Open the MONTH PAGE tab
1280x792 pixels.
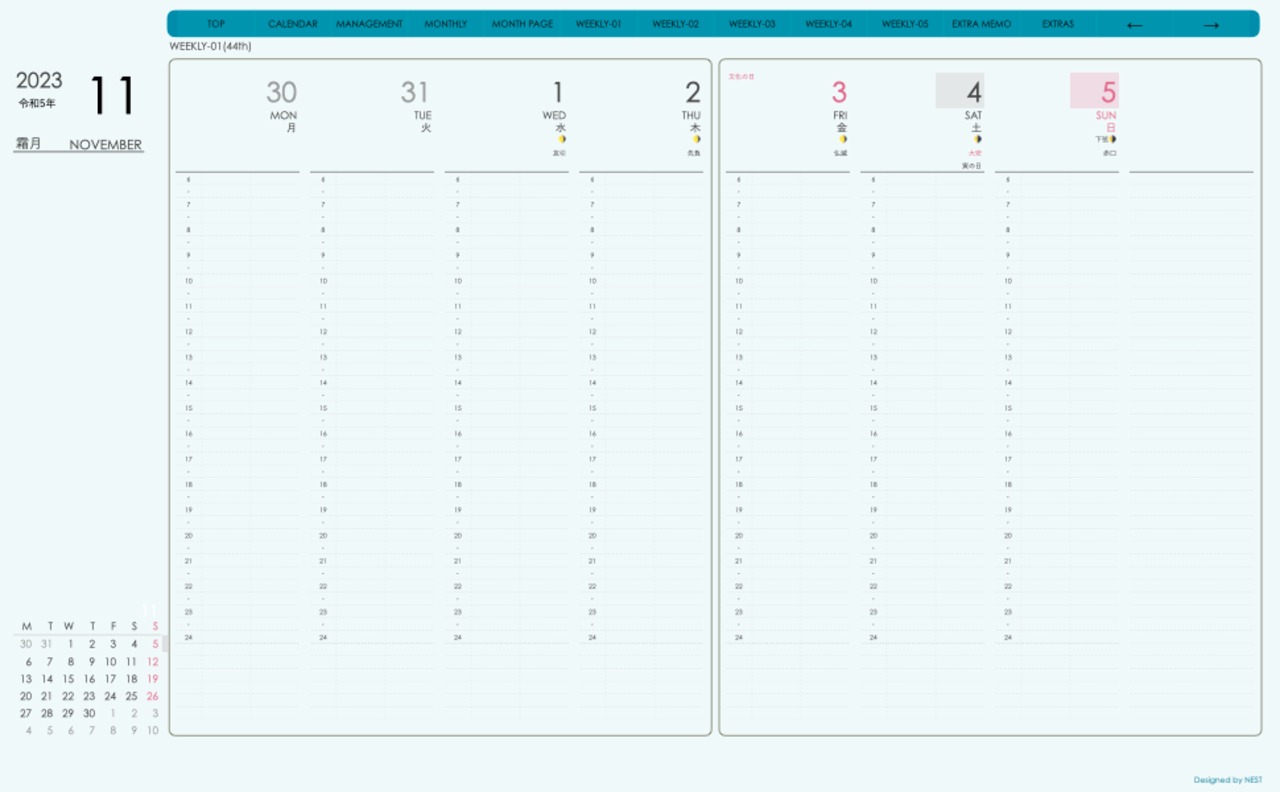pyautogui.click(x=522, y=24)
